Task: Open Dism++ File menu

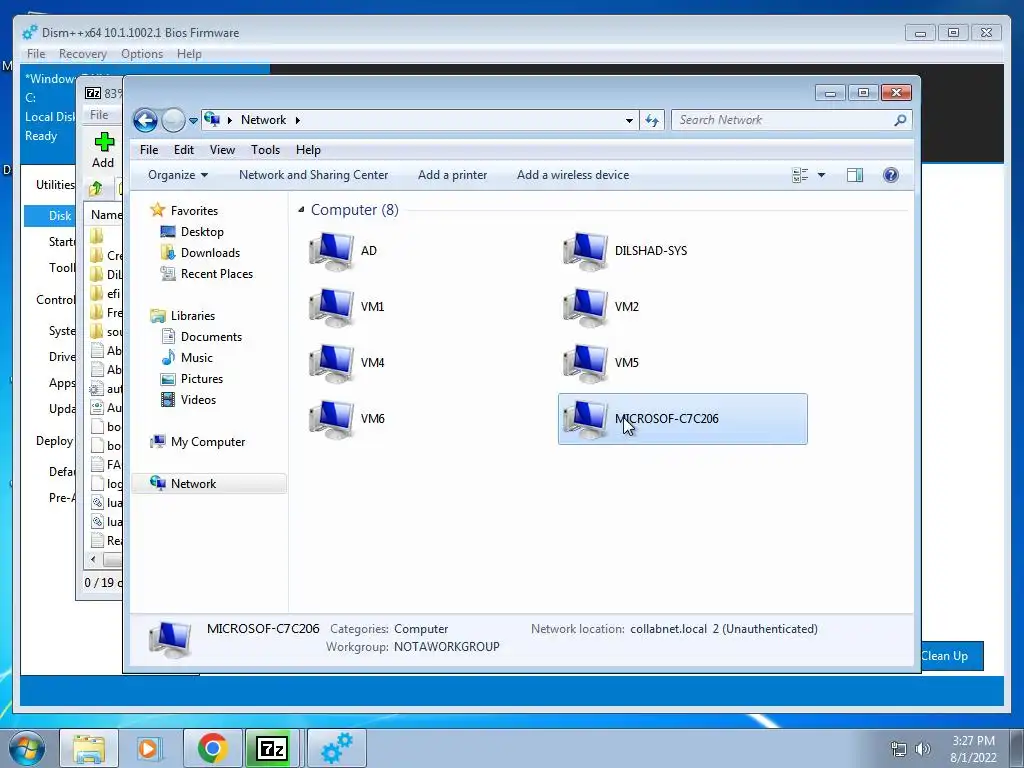Action: pyautogui.click(x=36, y=54)
